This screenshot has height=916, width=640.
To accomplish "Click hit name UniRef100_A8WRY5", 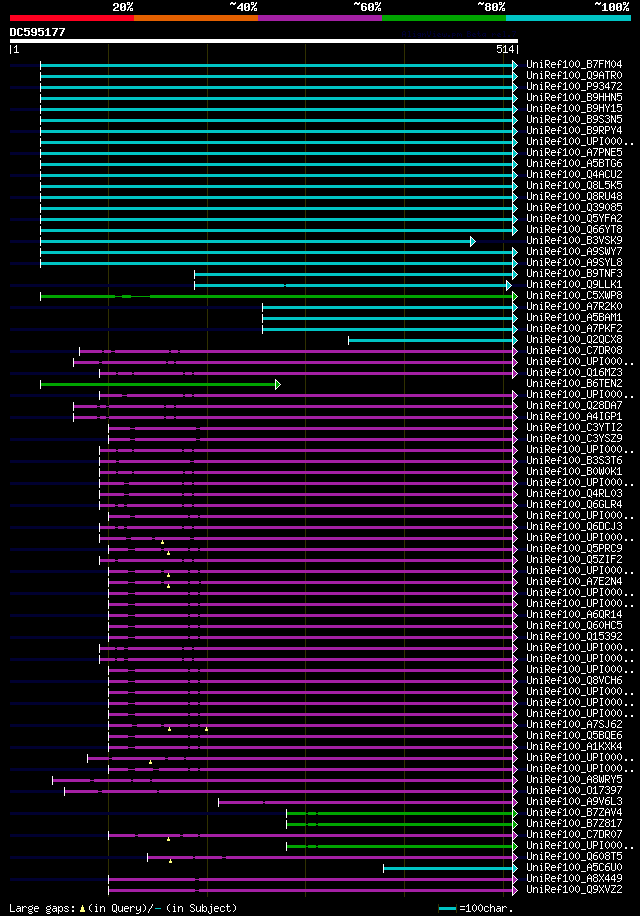I will pos(574,779).
